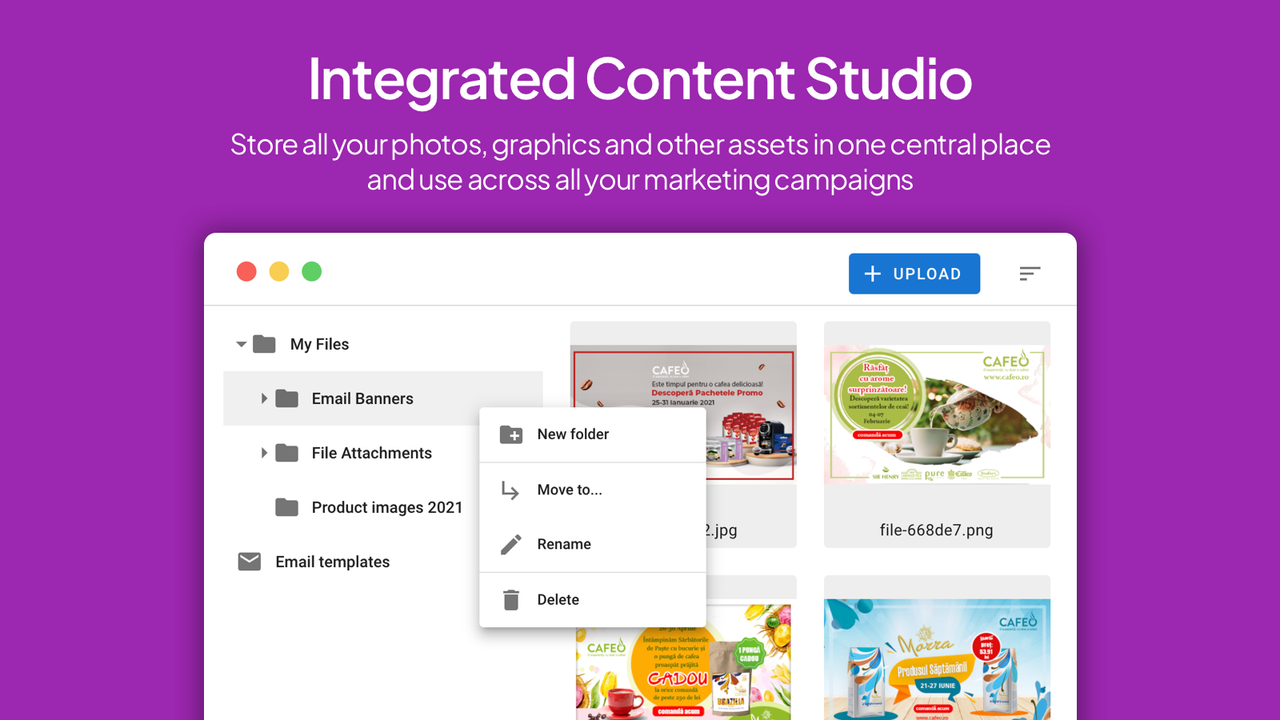Click the envelope icon beside Email templates
Screen dimensions: 1280x720
(x=248, y=561)
